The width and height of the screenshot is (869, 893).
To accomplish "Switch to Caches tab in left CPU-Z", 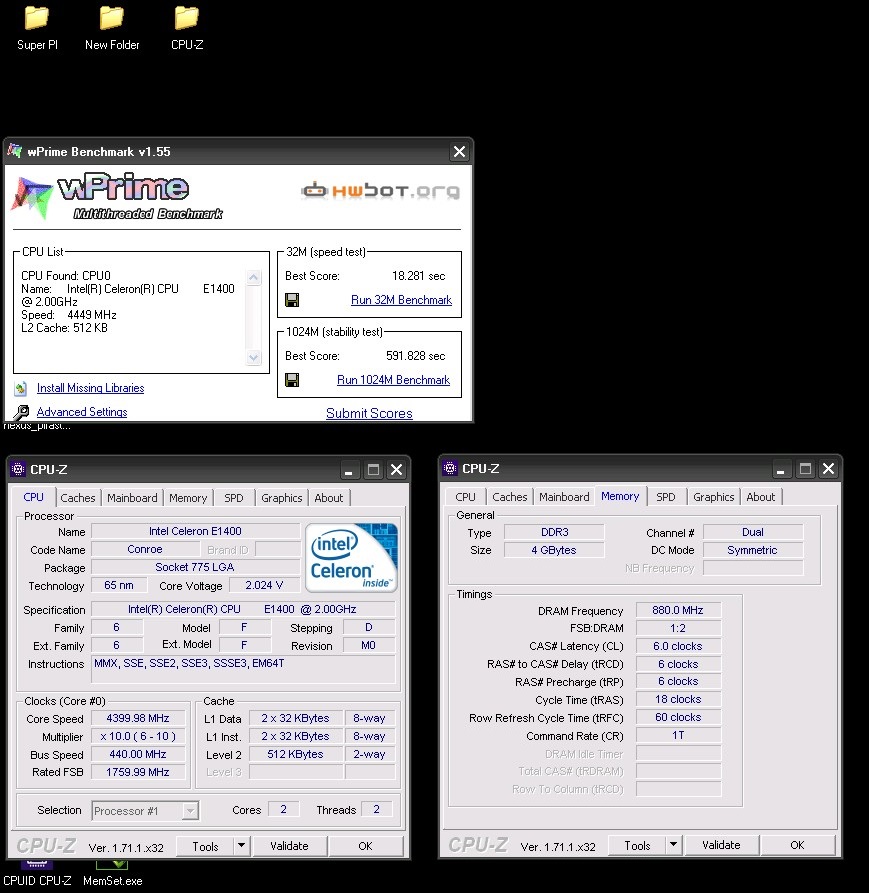I will coord(78,498).
